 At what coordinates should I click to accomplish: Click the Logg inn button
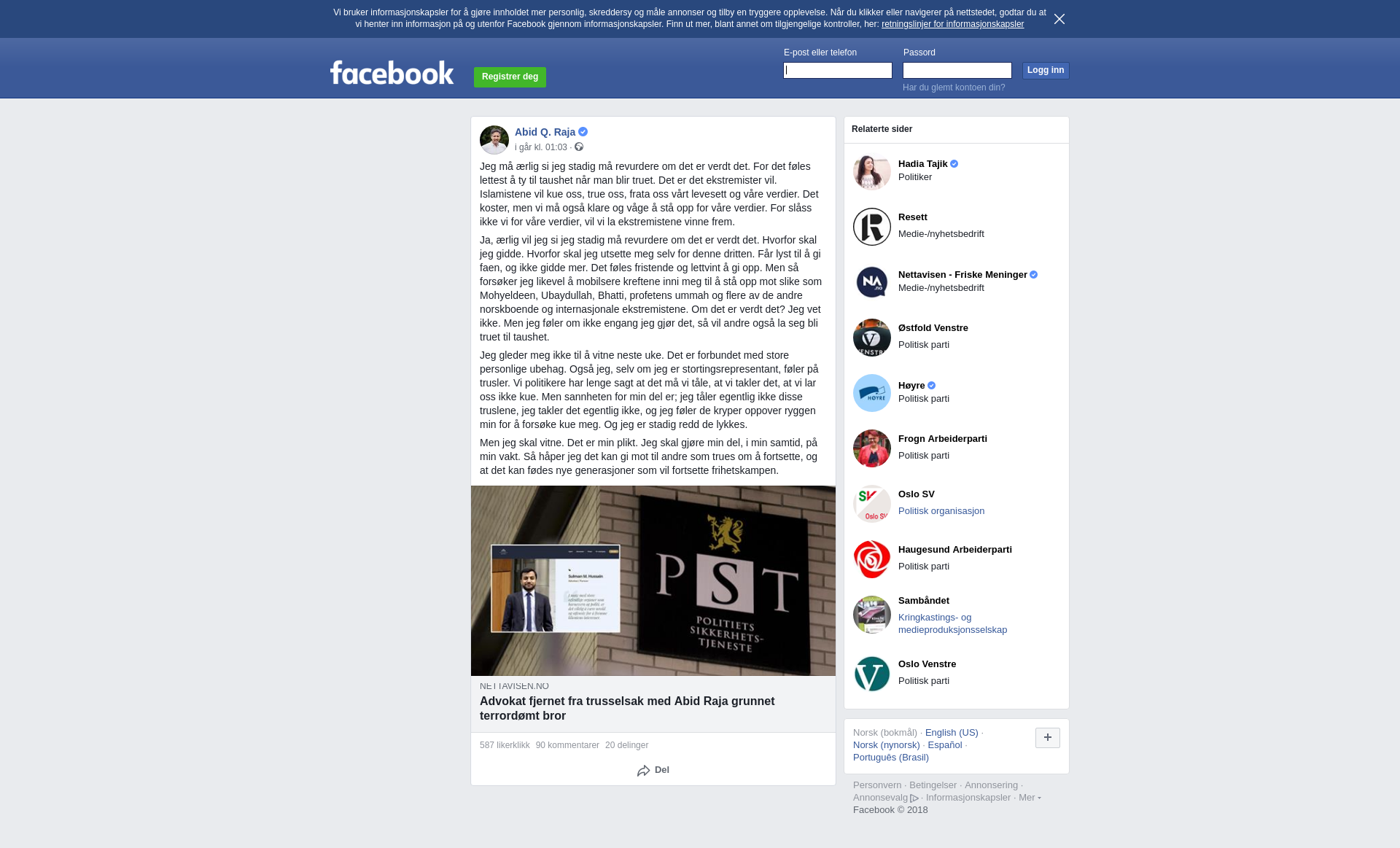click(x=1046, y=70)
